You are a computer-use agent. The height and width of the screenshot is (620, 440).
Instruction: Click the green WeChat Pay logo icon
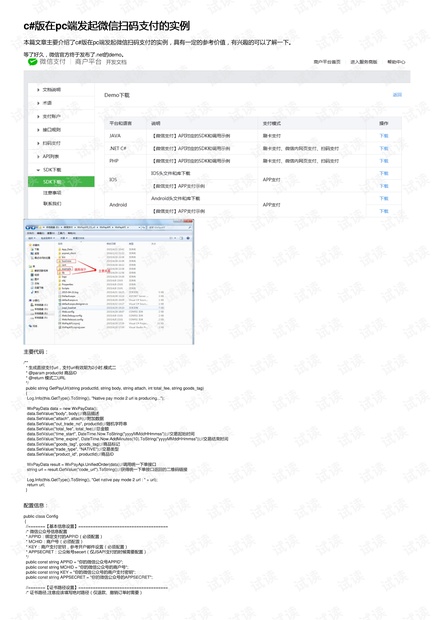[x=32, y=62]
